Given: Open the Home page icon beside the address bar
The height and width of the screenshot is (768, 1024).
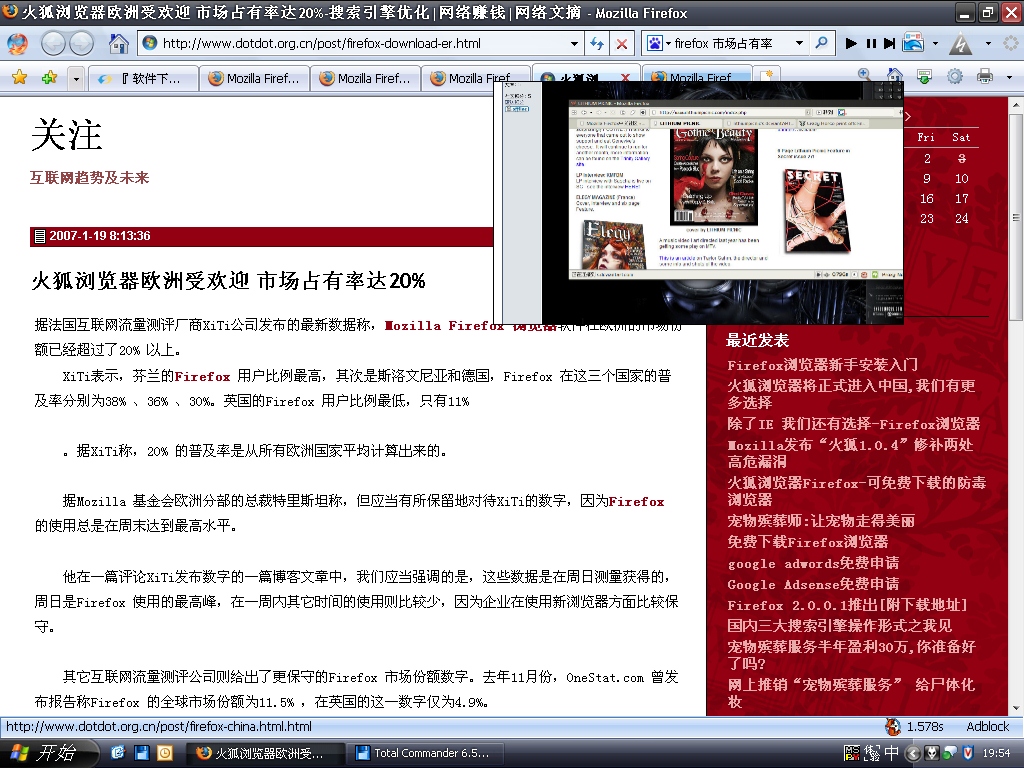Looking at the screenshot, I should (118, 44).
